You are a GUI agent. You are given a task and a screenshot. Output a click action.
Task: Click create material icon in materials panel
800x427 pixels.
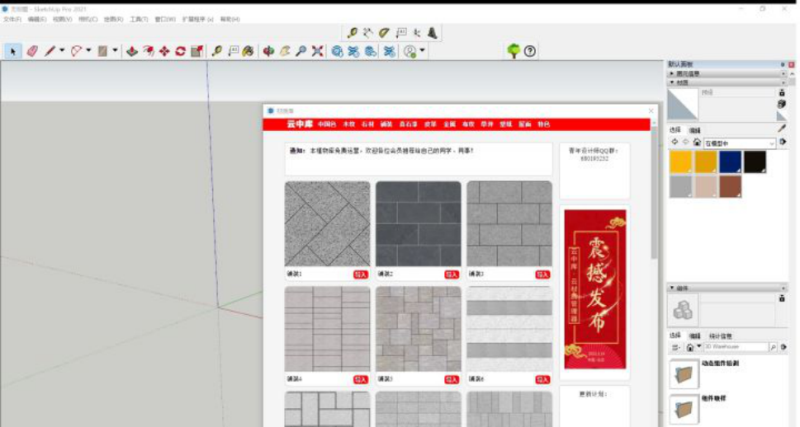(x=782, y=104)
